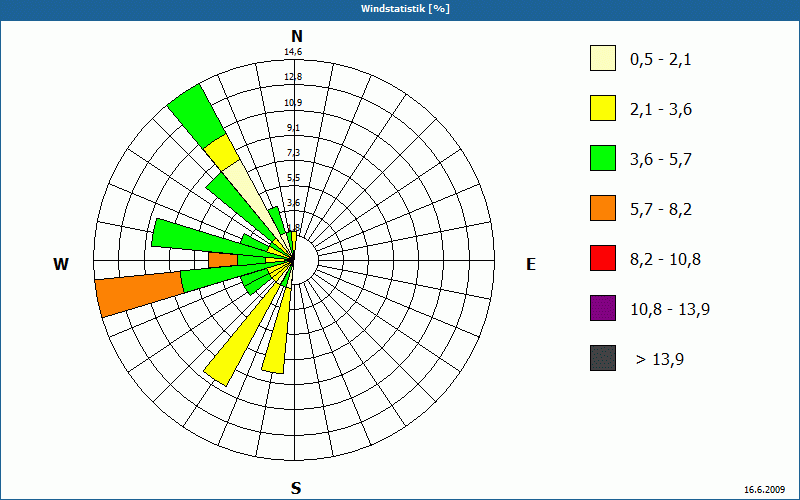This screenshot has height=500, width=800.
Task: Click the legend label '2,1 - 3,6'
Action: click(661, 110)
